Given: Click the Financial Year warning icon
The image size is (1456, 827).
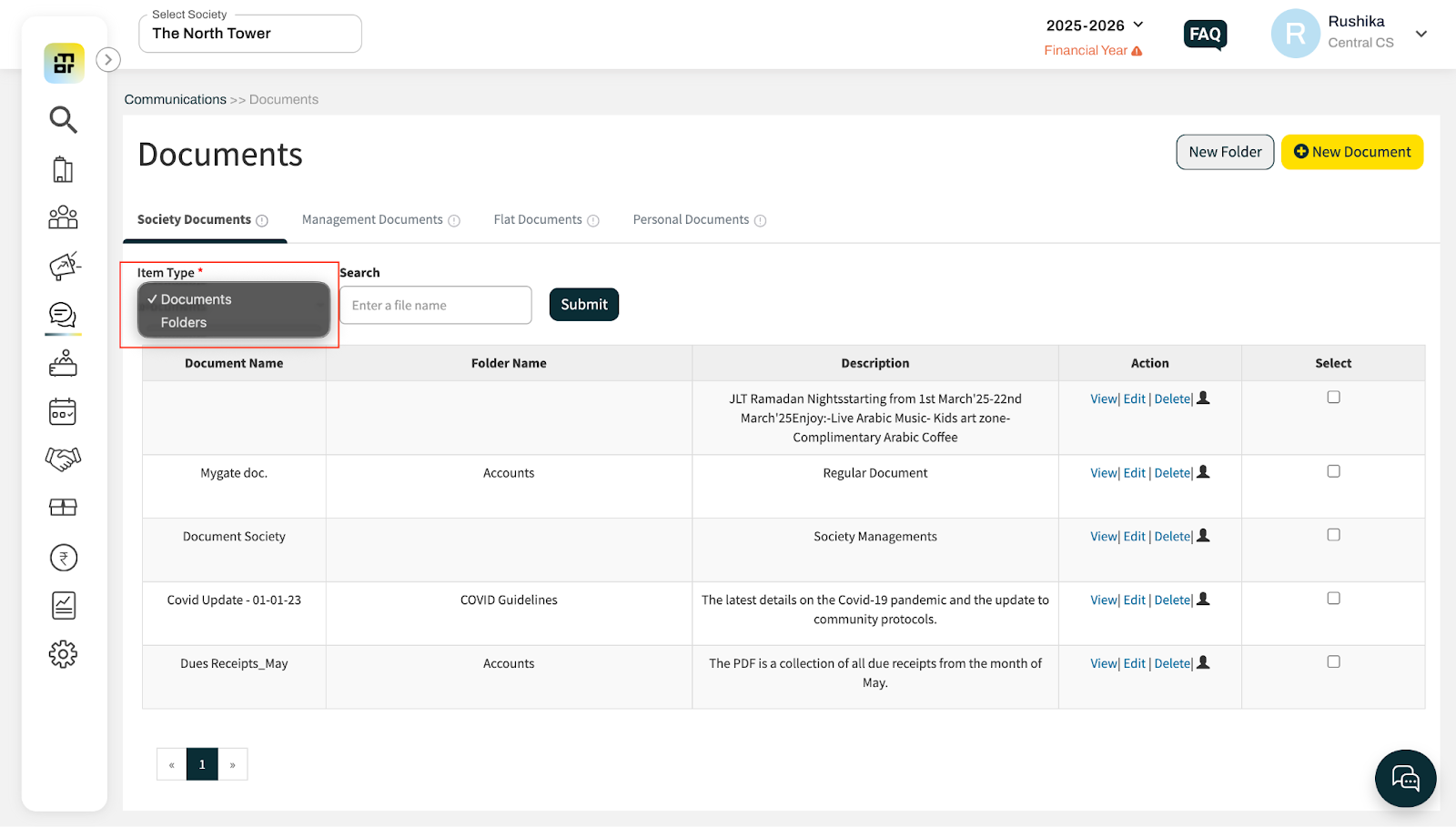Looking at the screenshot, I should [x=1137, y=51].
